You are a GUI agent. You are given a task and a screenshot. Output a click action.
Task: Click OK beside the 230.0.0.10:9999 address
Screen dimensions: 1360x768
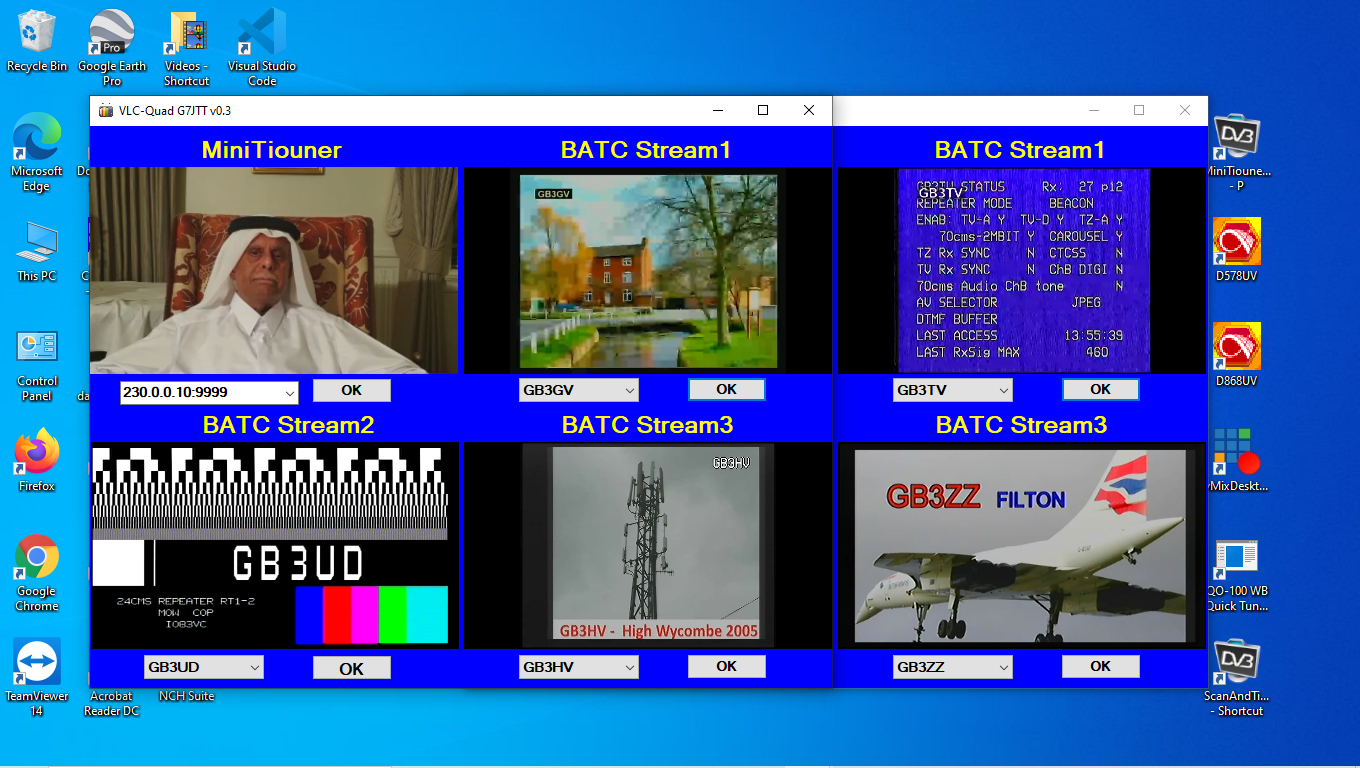click(351, 391)
